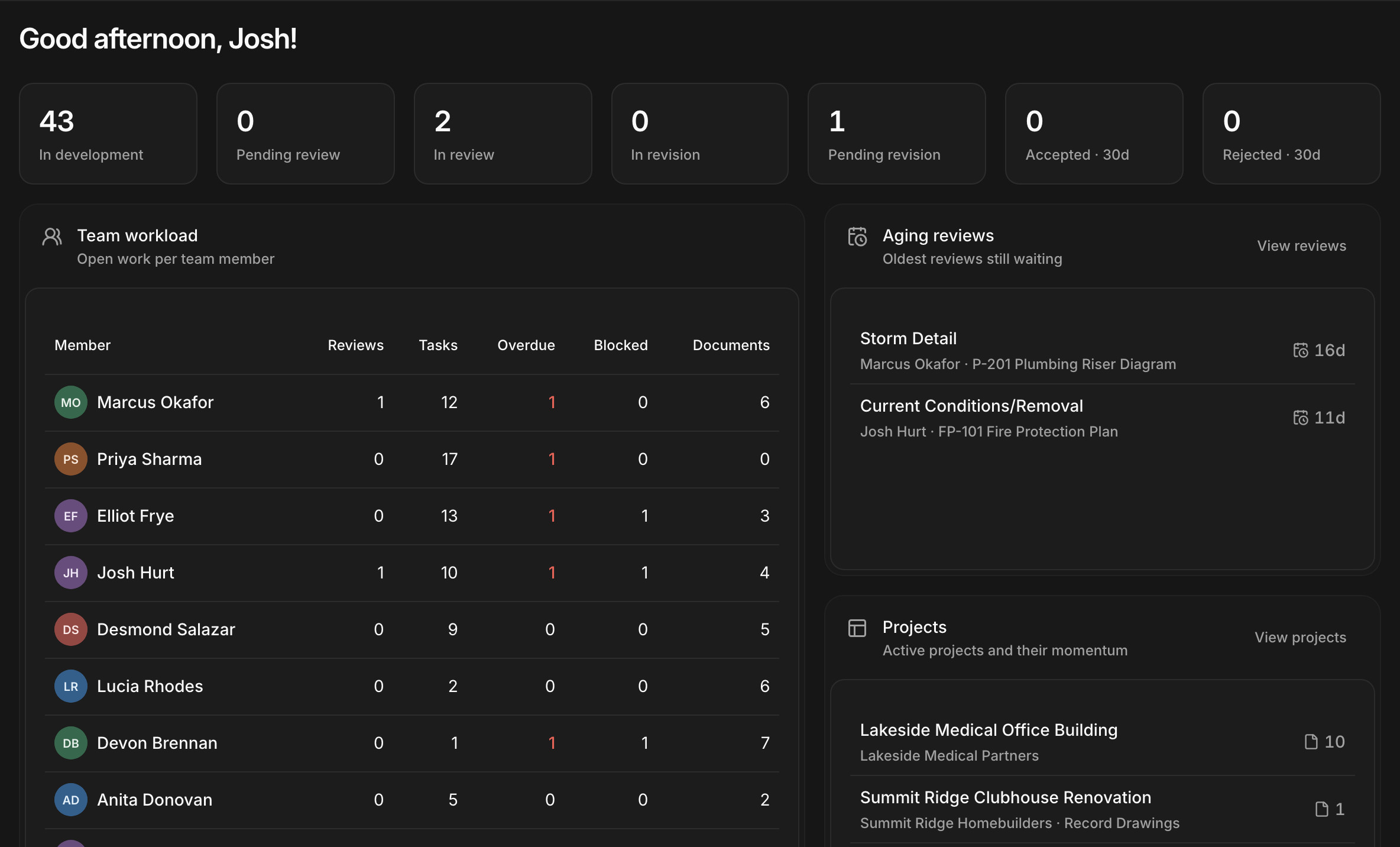Open the View projects link
1400x847 pixels.
coord(1300,638)
